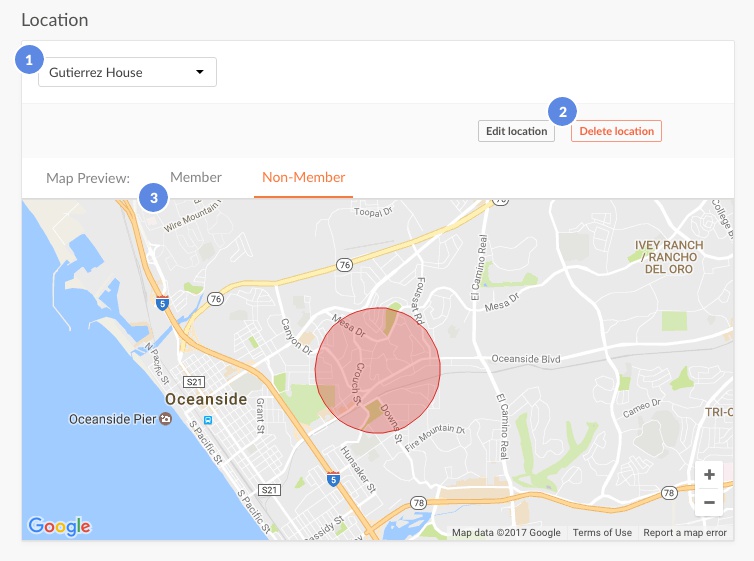Click the Canyon Dr label
Viewport: 754px width, 561px height.
297,337
